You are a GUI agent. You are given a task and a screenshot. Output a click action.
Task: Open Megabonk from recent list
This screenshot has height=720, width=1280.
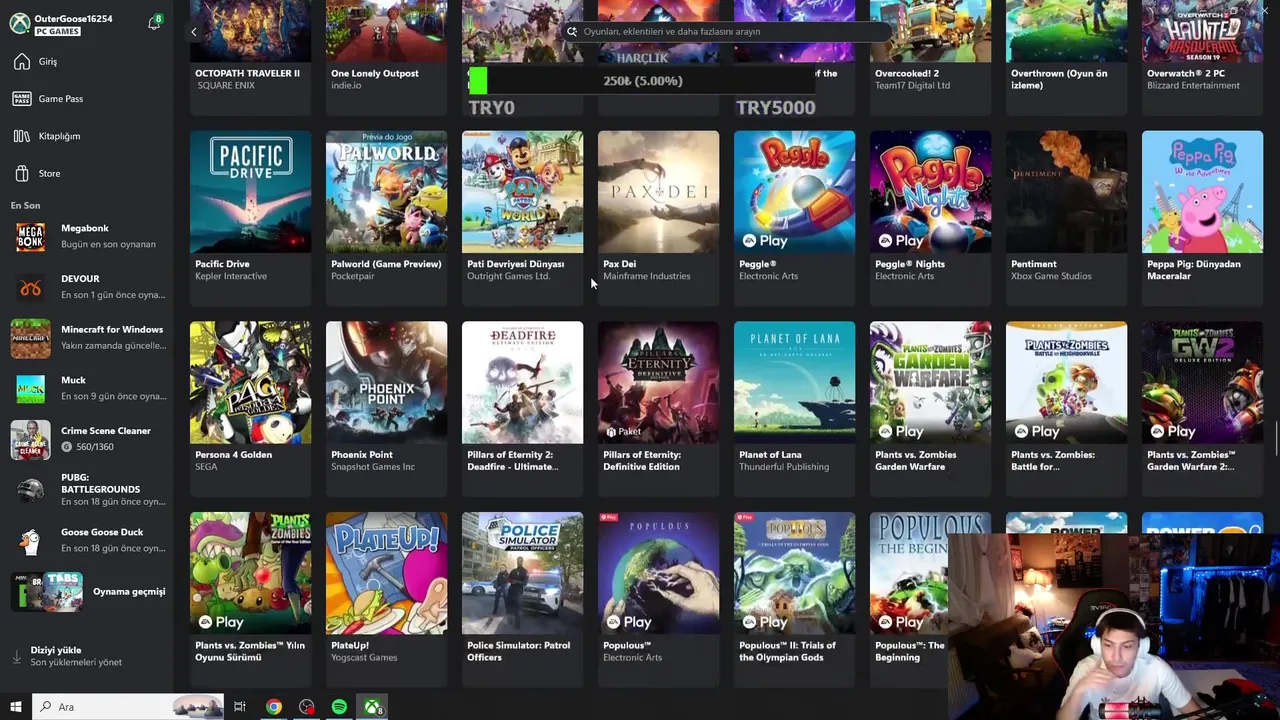click(x=87, y=237)
